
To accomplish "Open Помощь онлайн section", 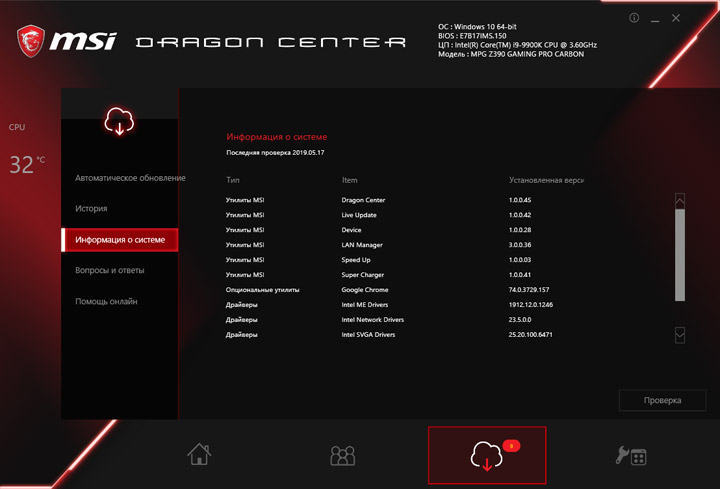I will coord(106,301).
